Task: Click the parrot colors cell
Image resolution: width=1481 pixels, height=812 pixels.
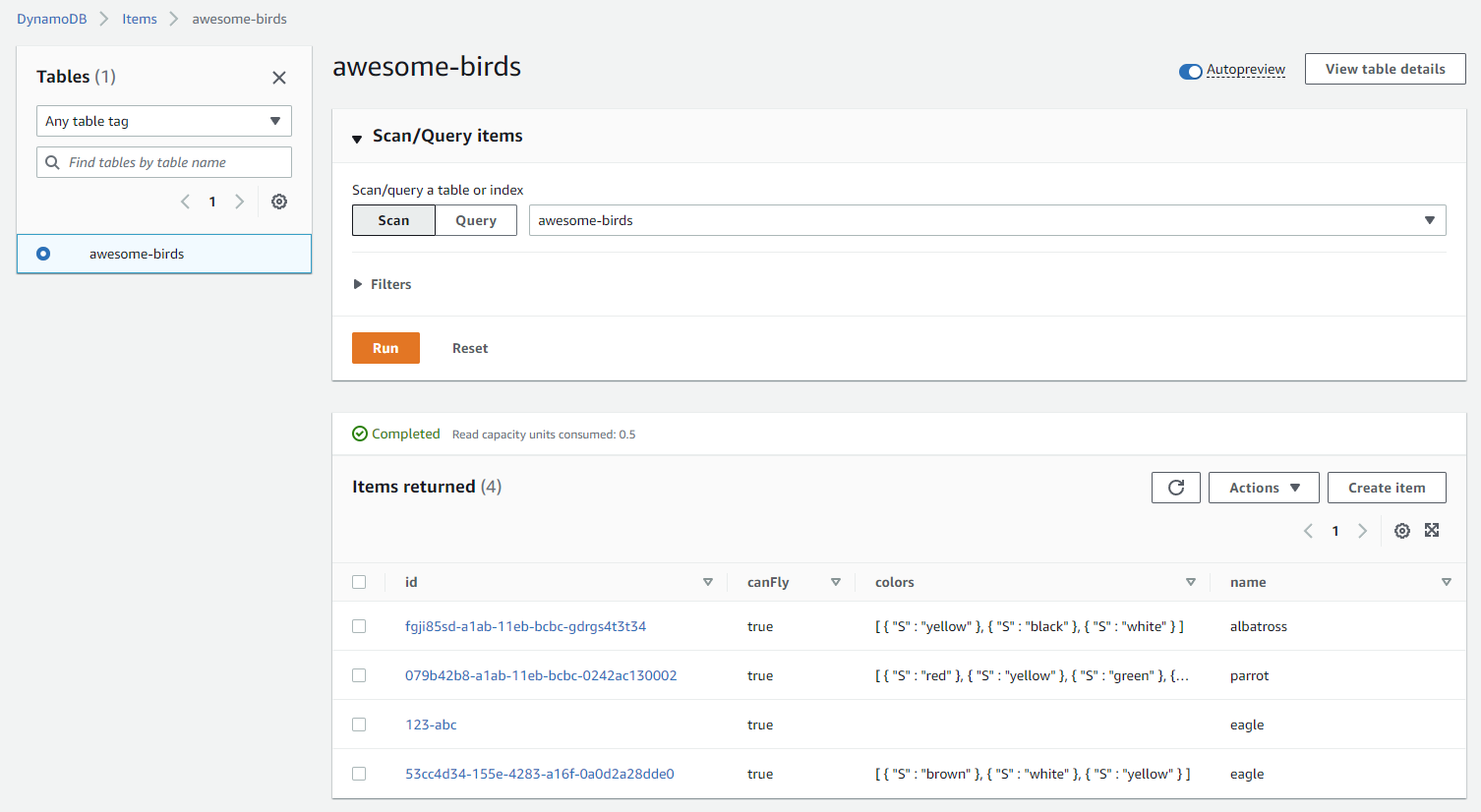Action: [x=1032, y=675]
